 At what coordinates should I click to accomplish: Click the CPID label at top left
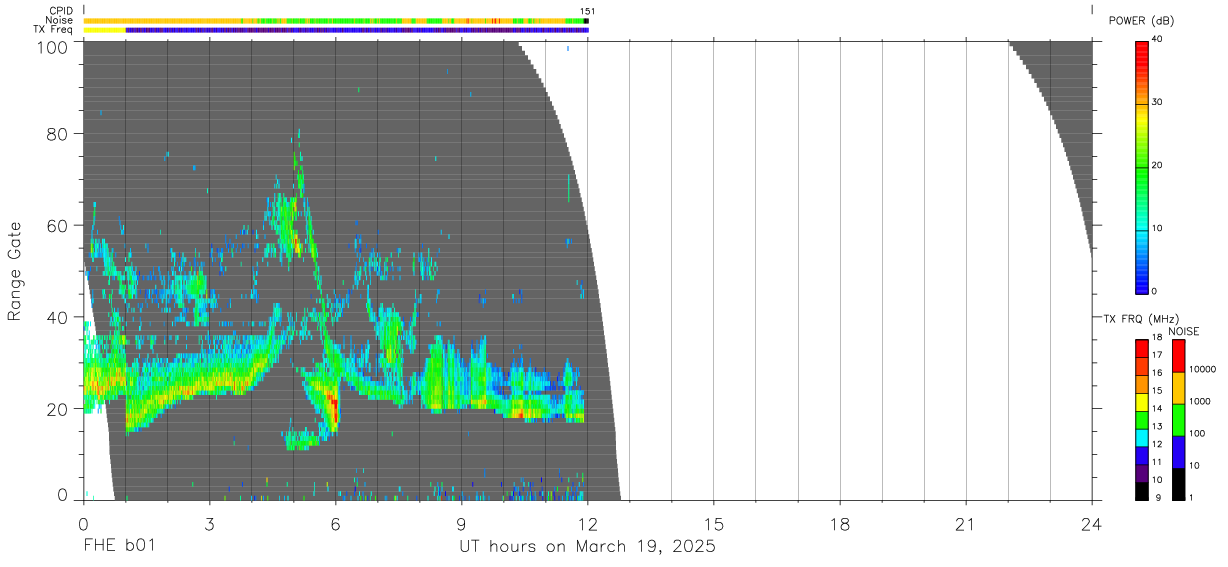[x=61, y=11]
